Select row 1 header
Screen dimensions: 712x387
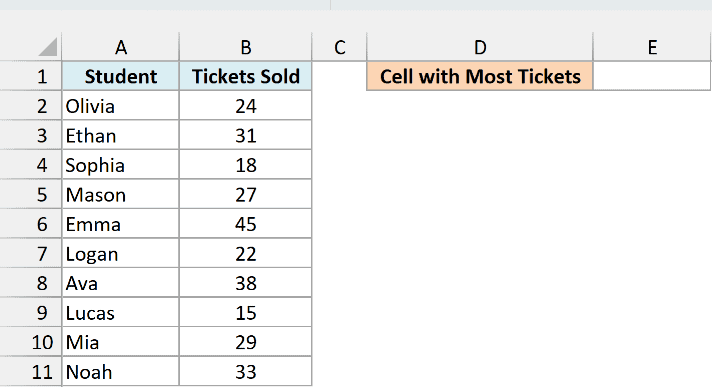tap(30, 76)
